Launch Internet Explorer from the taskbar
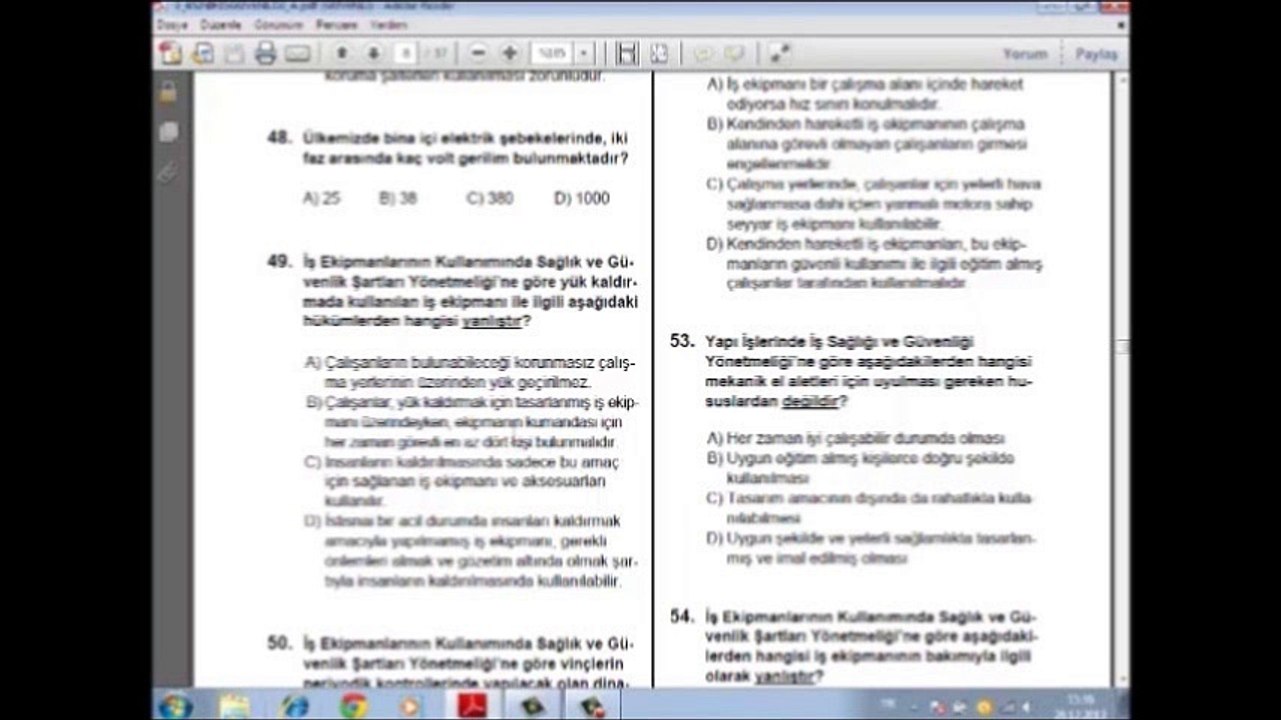The image size is (1281, 720). coord(294,706)
